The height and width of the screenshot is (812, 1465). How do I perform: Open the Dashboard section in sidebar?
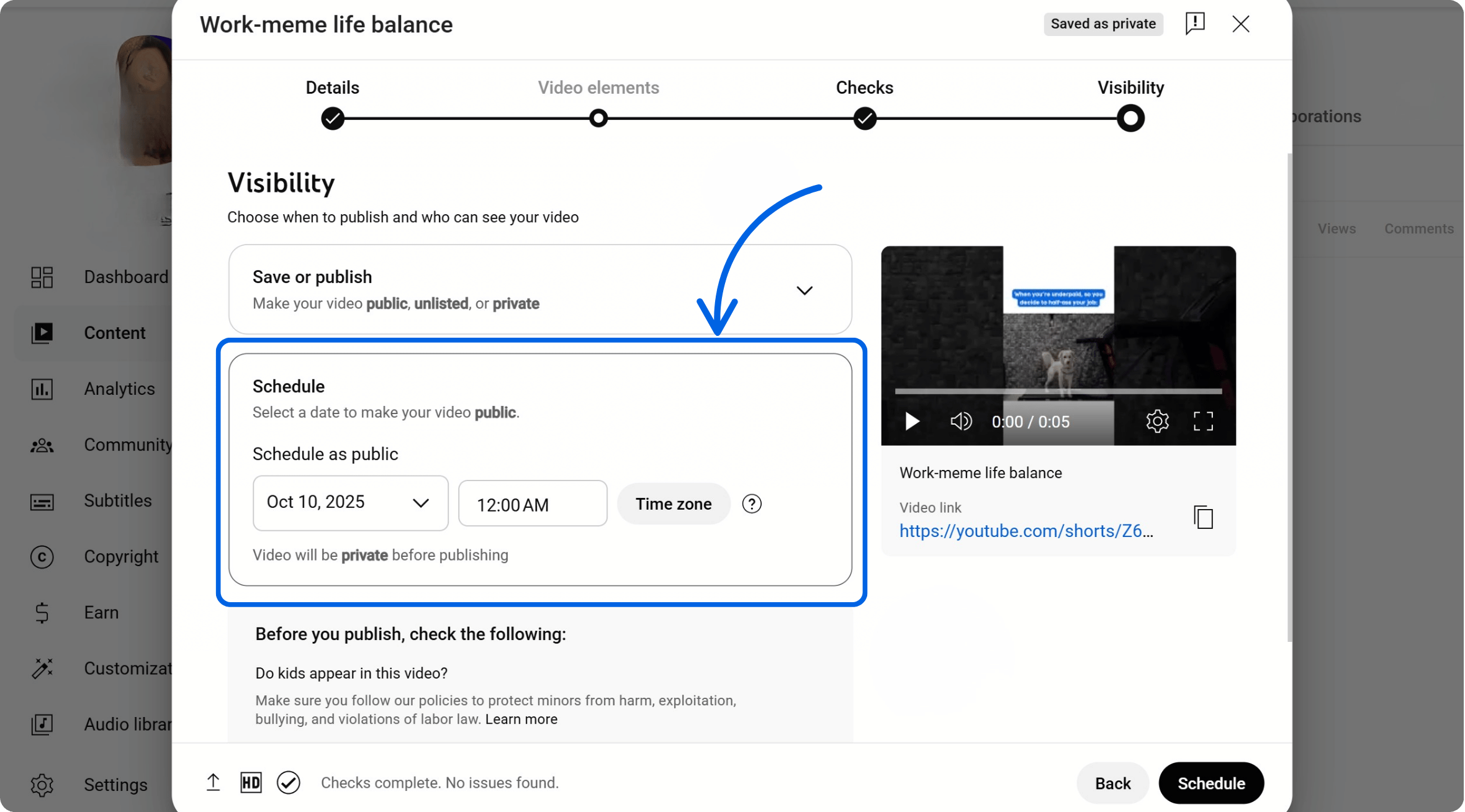[x=42, y=277]
